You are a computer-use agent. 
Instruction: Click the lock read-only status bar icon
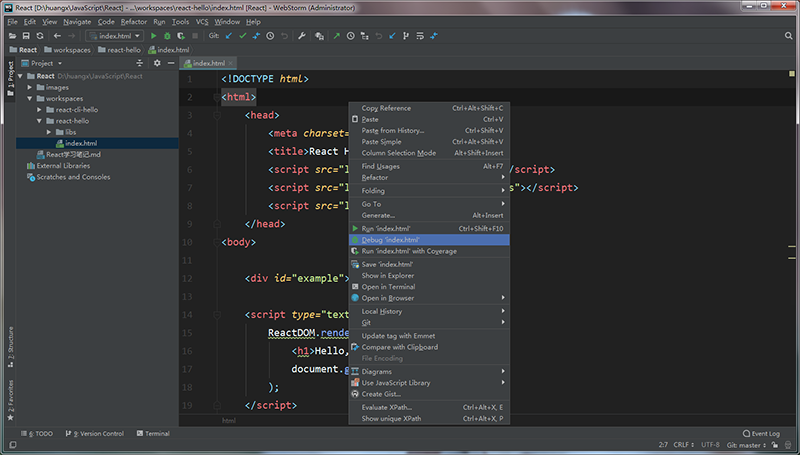(x=775, y=445)
